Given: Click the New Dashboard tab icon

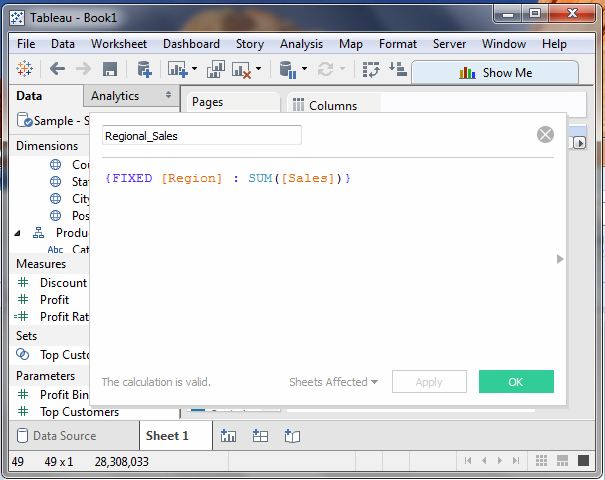Looking at the screenshot, I should tap(260, 436).
